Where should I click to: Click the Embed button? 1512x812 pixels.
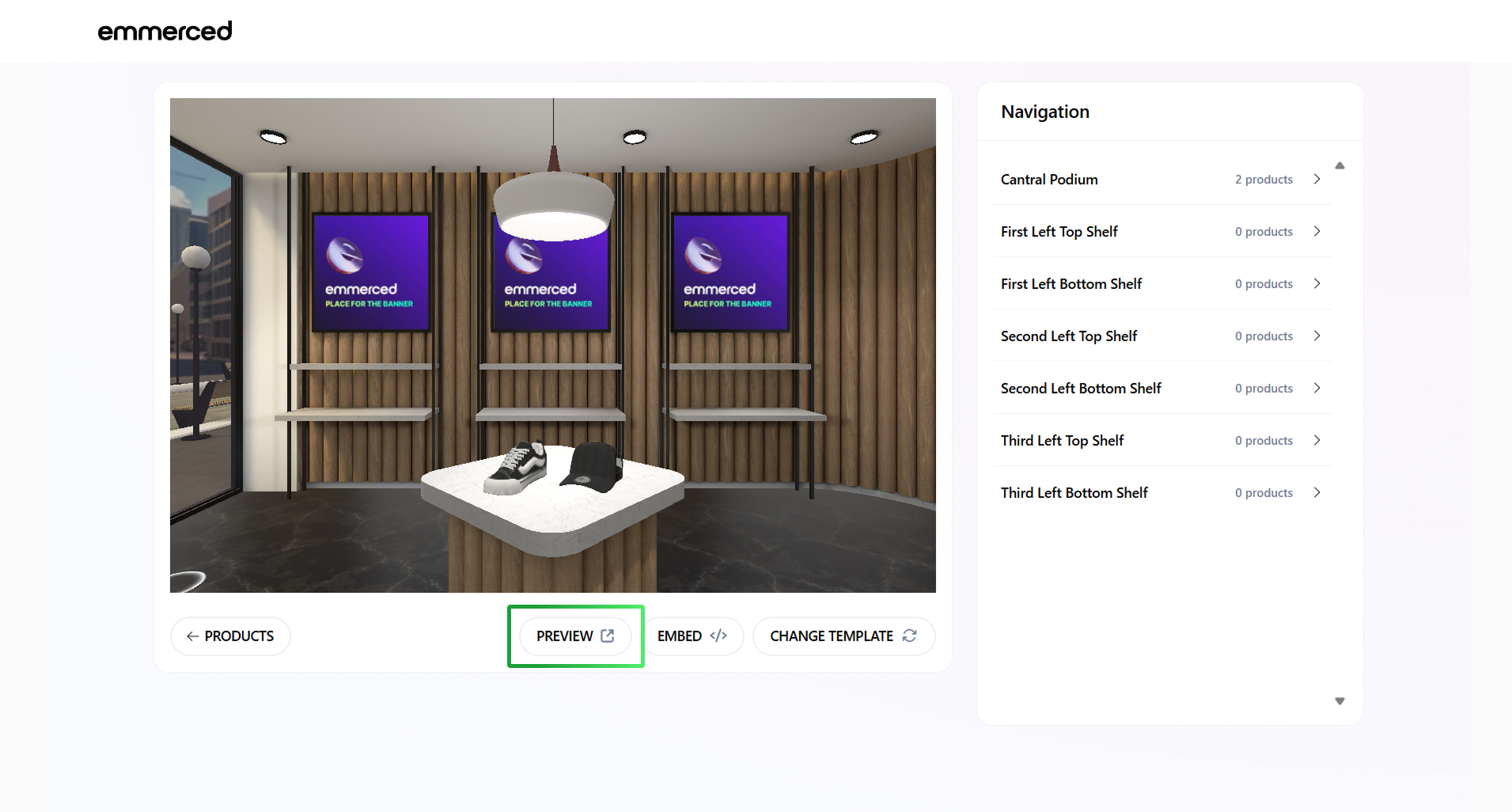(x=692, y=636)
